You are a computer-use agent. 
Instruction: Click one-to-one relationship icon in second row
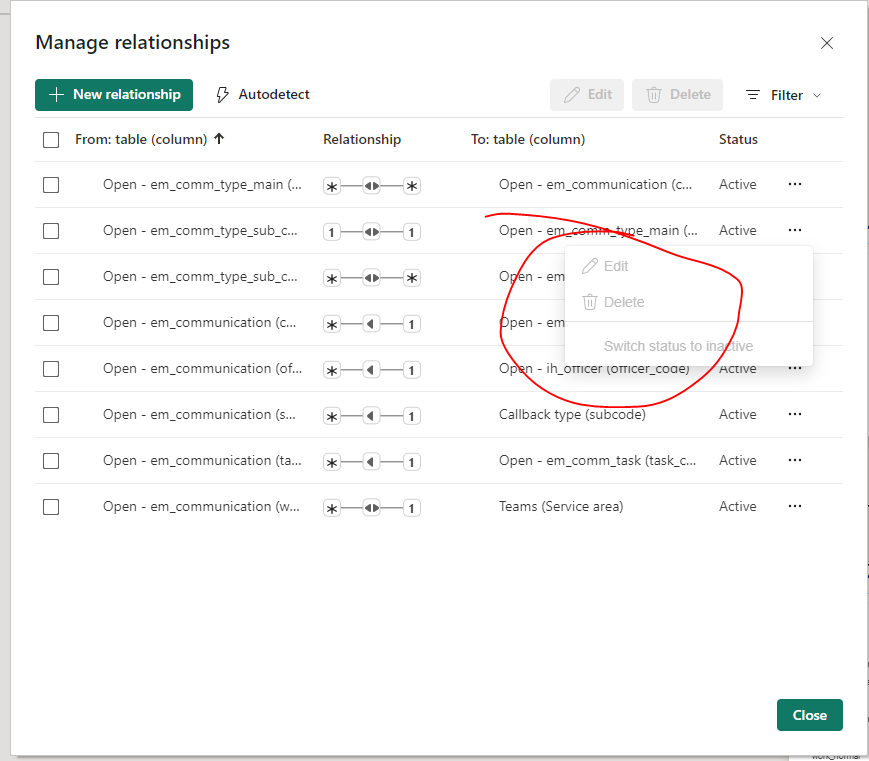[x=372, y=232]
